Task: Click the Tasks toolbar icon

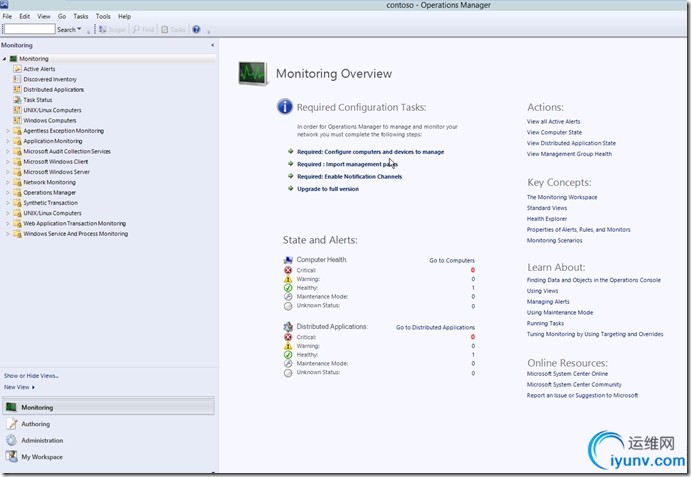Action: pyautogui.click(x=164, y=30)
